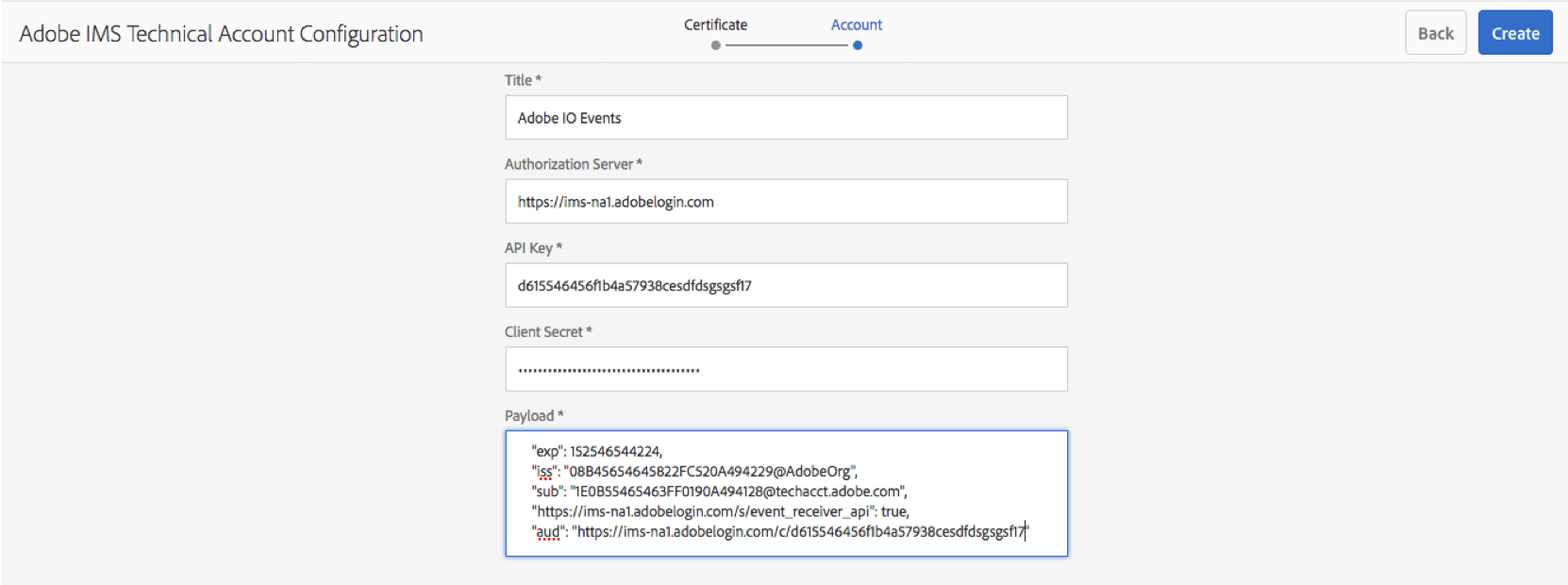Click the Title field label
Image resolution: width=1568 pixels, height=585 pixels.
coord(524,80)
